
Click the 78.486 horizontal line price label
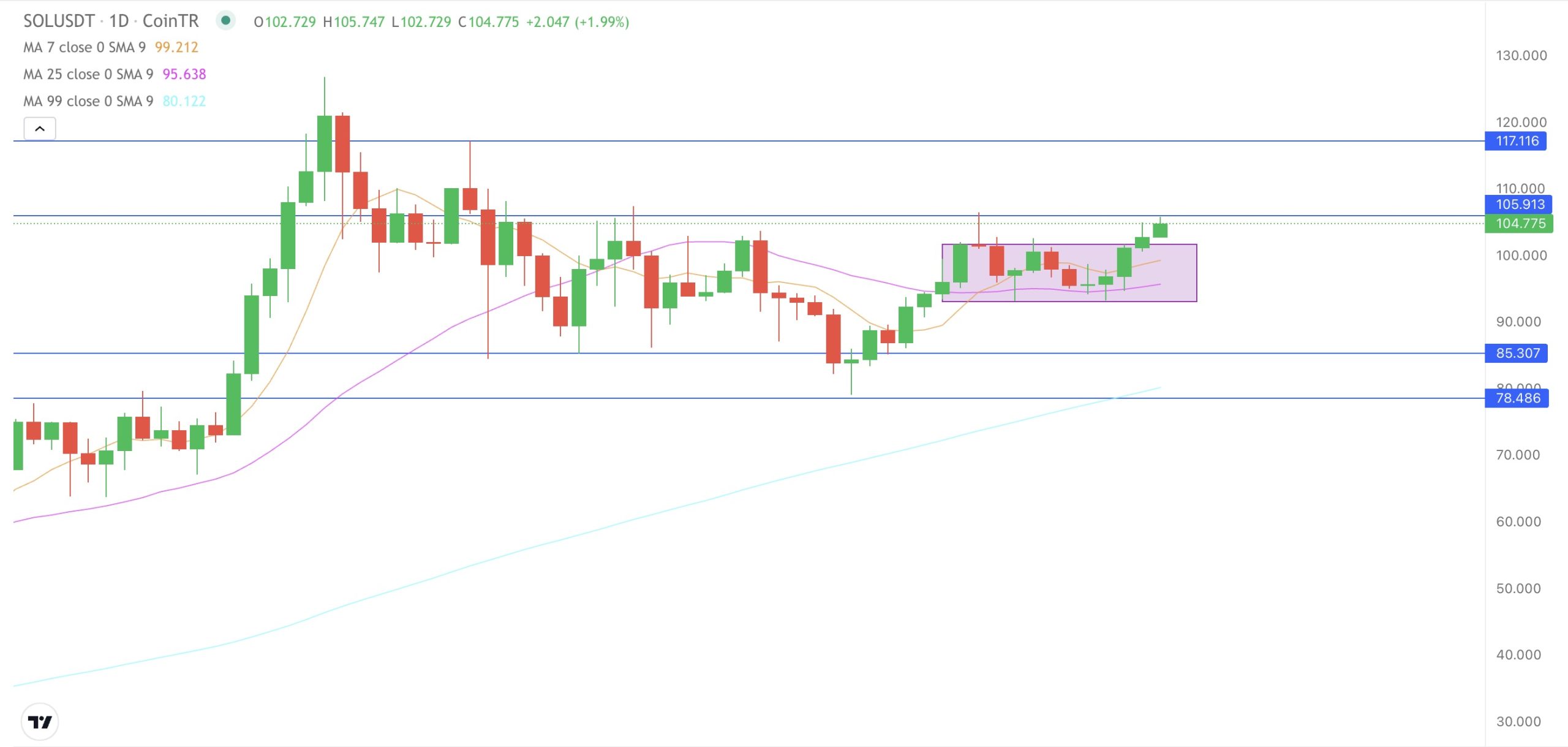coord(1517,398)
